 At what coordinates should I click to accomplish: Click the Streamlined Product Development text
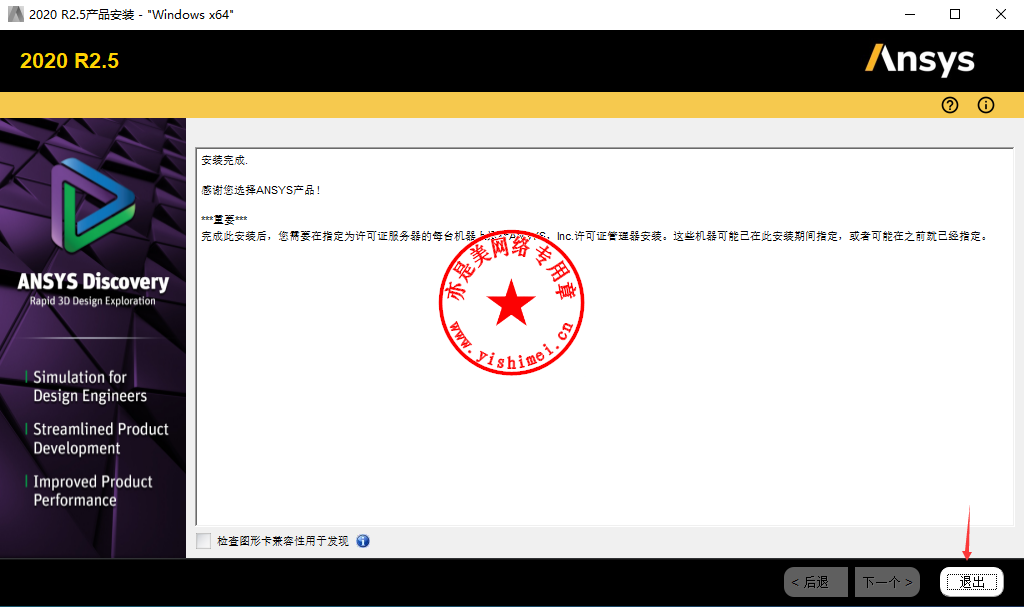[x=101, y=438]
